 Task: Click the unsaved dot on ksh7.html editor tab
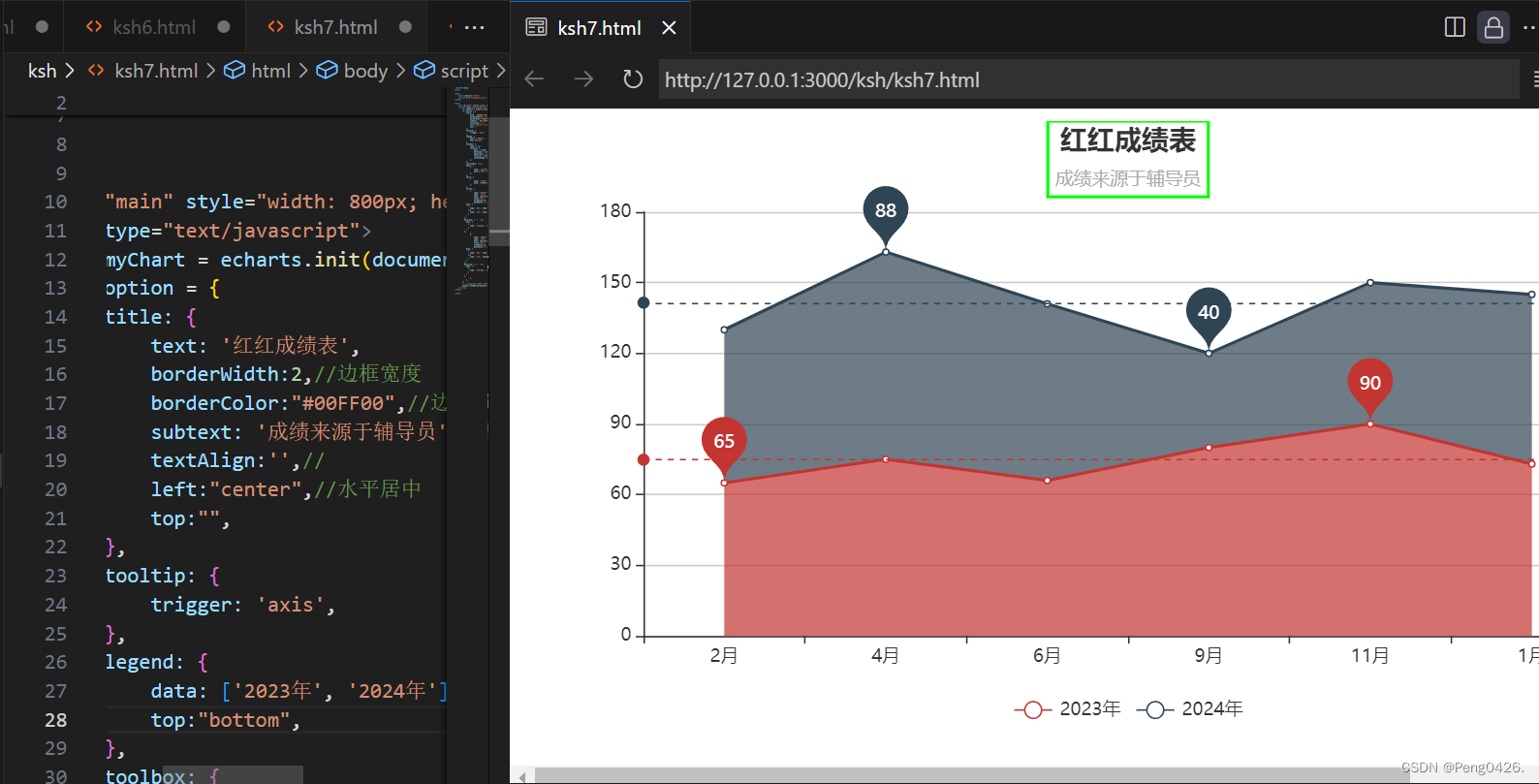click(405, 27)
